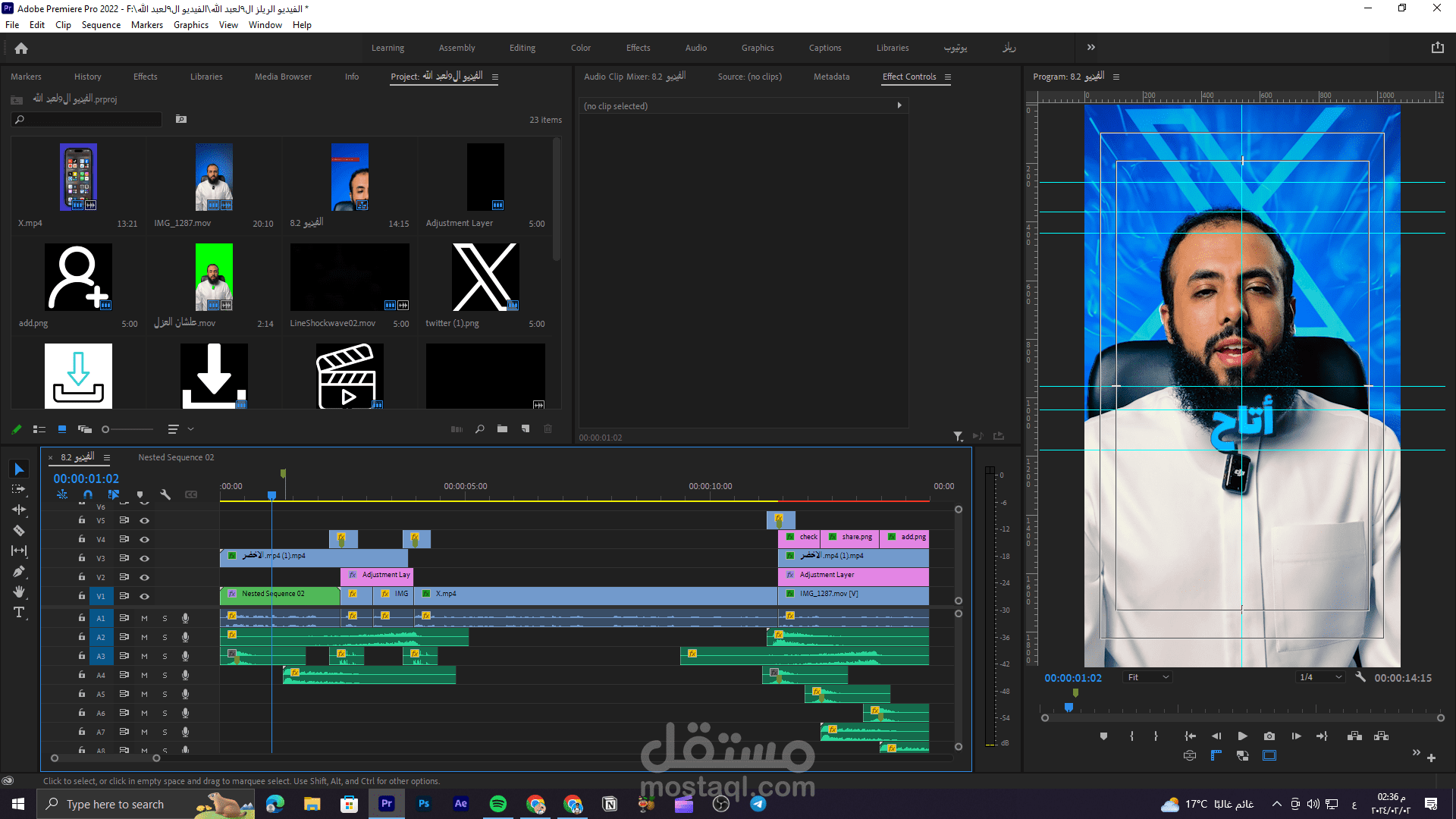Viewport: 1456px width, 819px height.
Task: Toggle Snap in Timeline magnet icon
Action: pyautogui.click(x=88, y=494)
